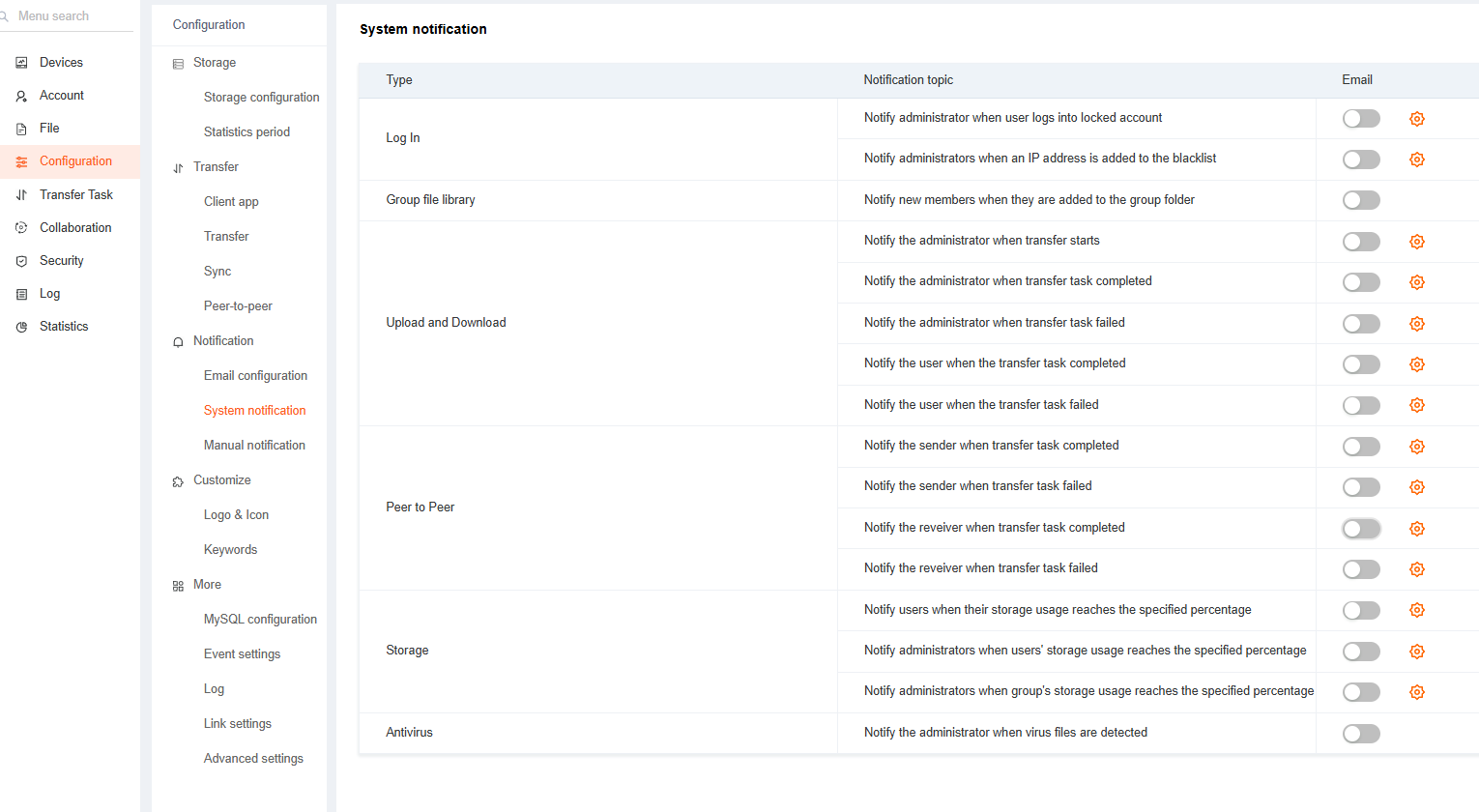Open gear settings for transfer starts notification

click(1416, 242)
